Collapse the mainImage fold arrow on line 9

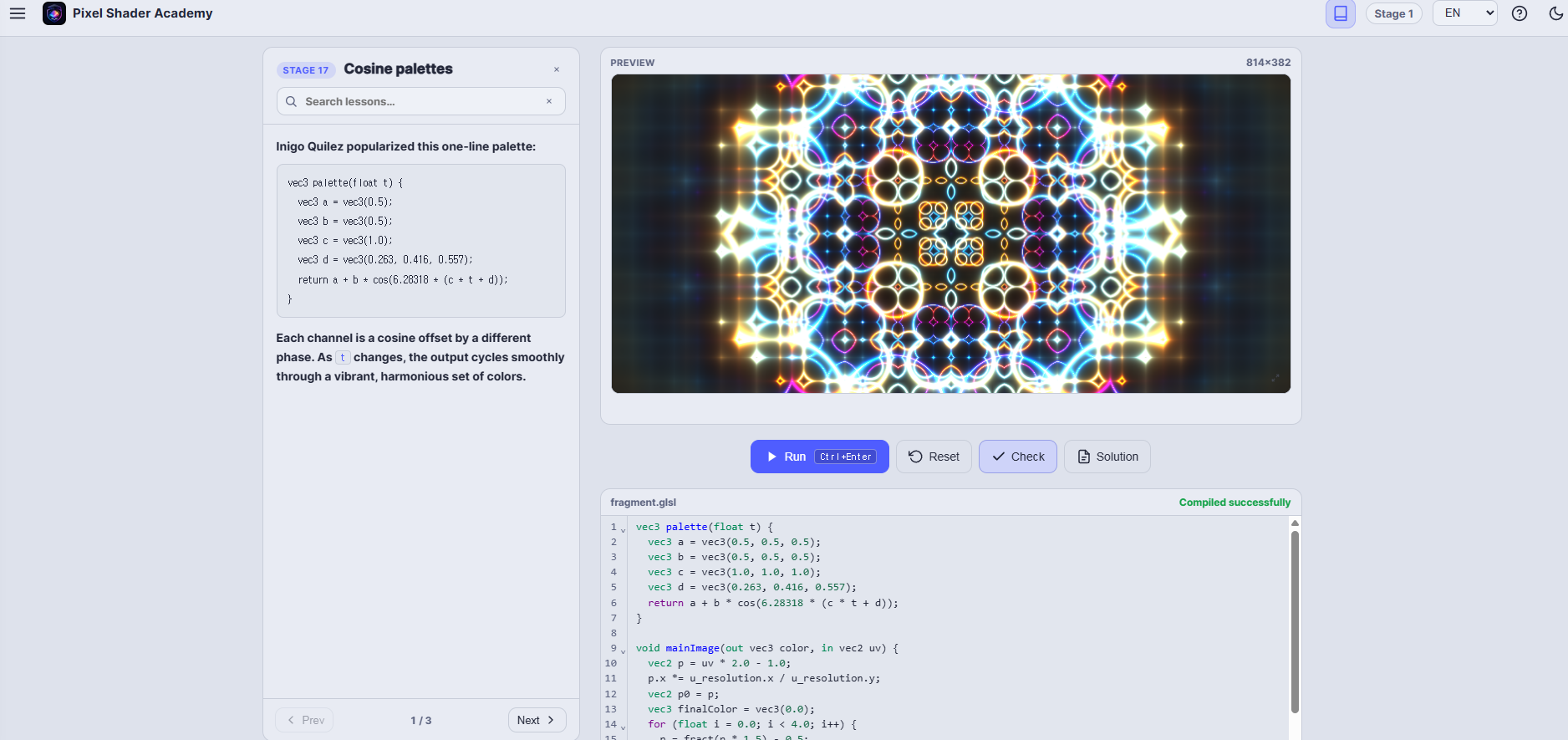pos(624,651)
